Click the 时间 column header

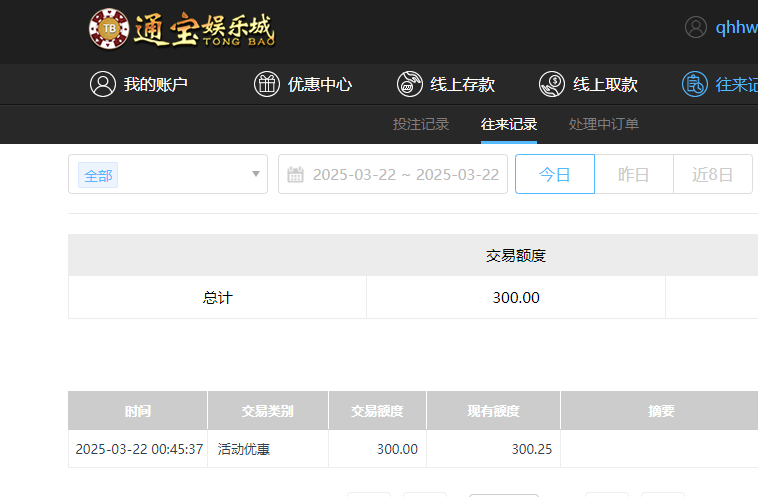[x=138, y=410]
